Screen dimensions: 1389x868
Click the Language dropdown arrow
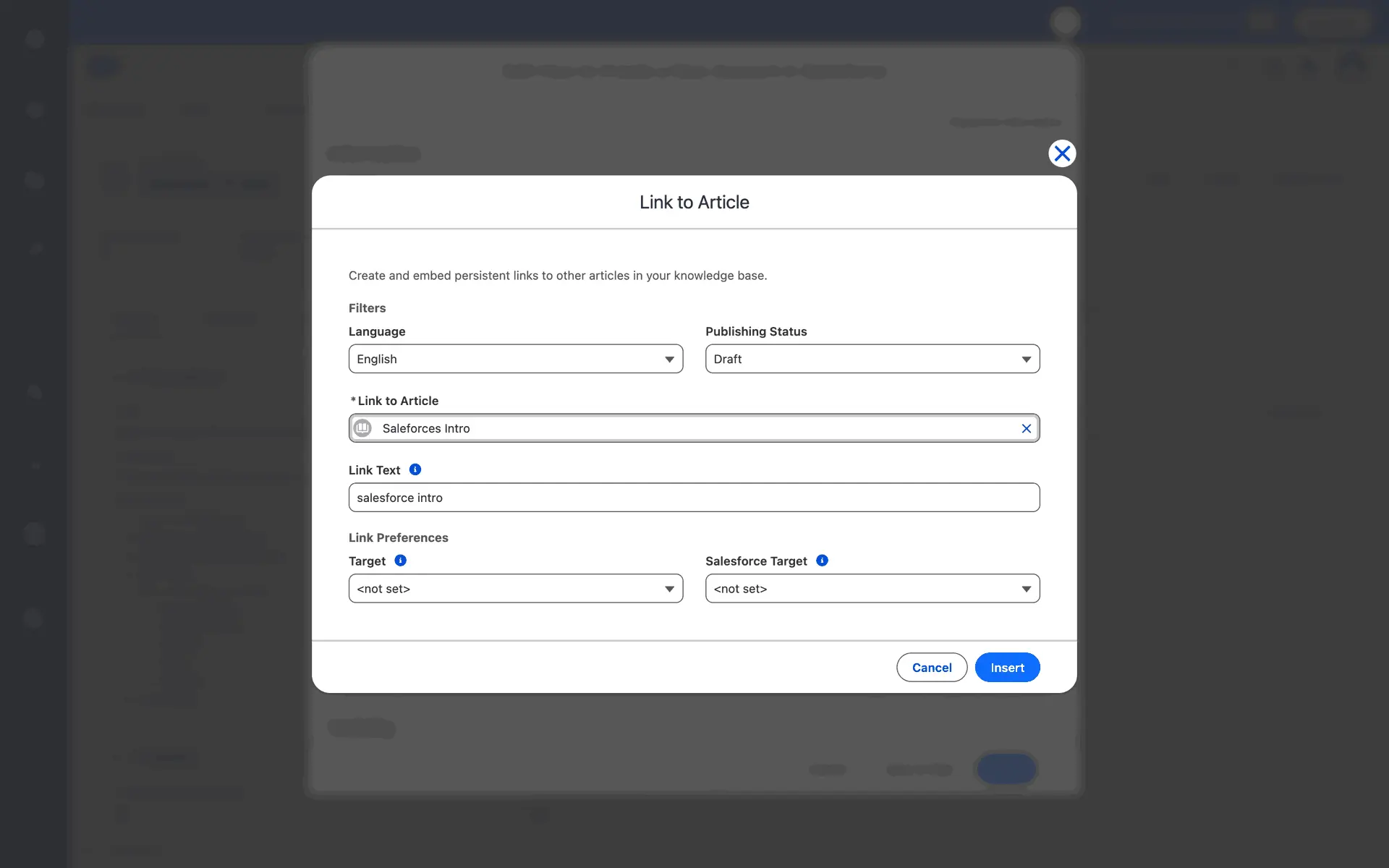click(669, 359)
